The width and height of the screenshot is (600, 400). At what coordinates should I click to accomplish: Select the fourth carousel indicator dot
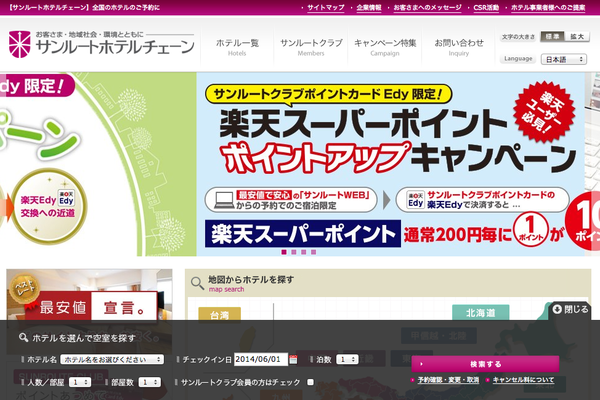point(314,252)
